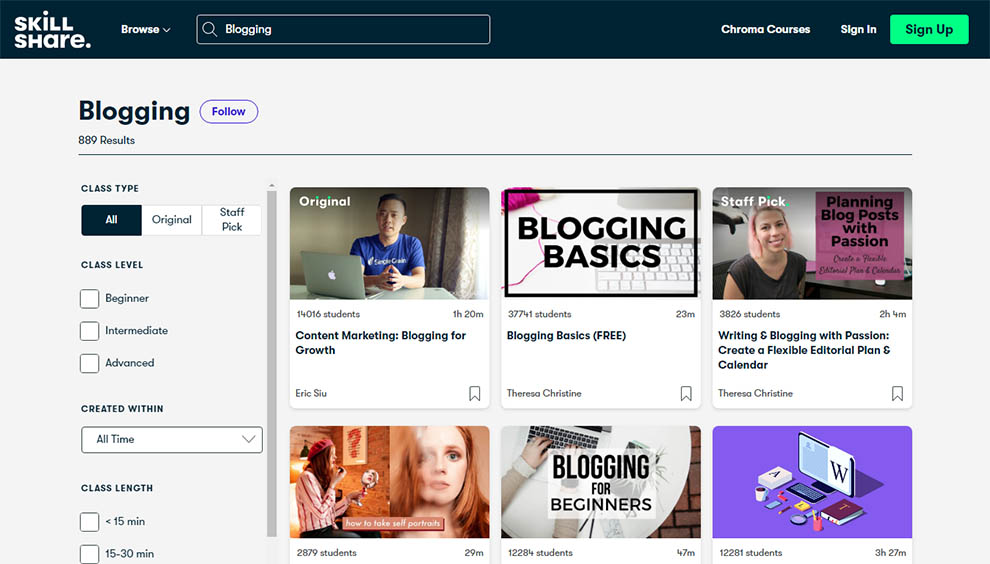Click the 'CREATED WITHIN' heading
The image size is (990, 564).
point(122,409)
